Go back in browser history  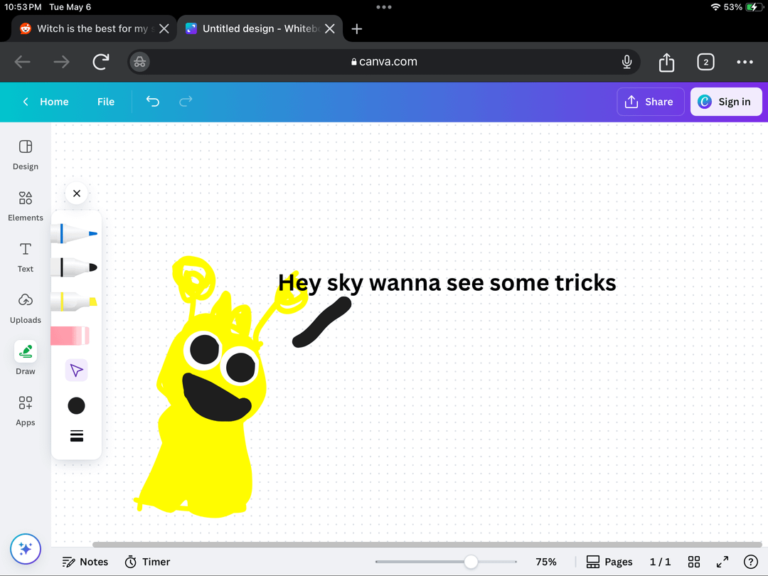click(23, 62)
